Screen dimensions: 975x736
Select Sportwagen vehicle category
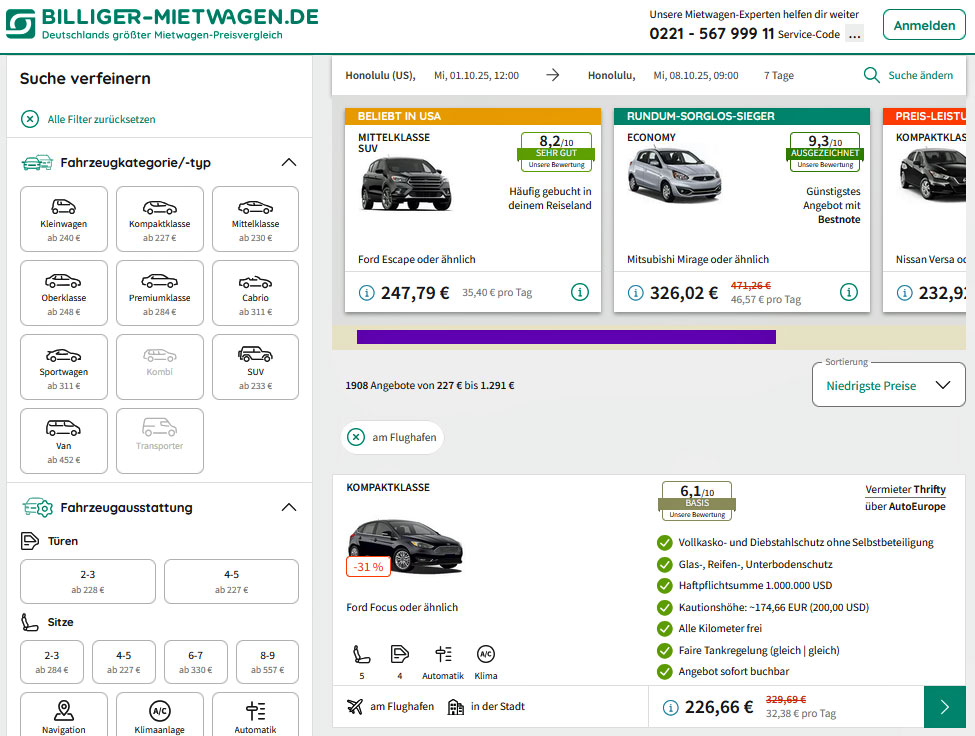[x=63, y=367]
